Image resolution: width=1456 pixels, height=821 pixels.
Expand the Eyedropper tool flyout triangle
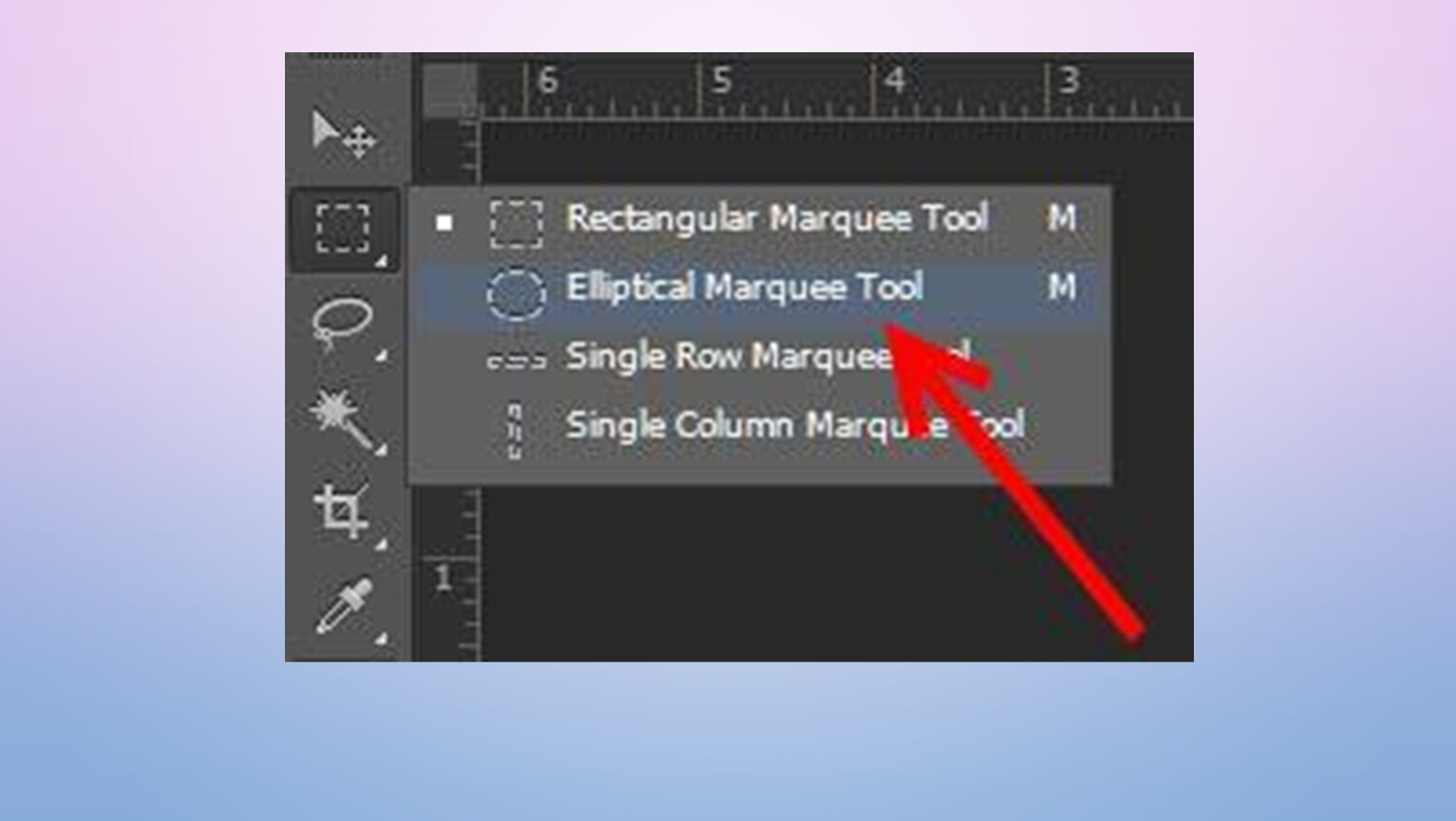pyautogui.click(x=381, y=639)
